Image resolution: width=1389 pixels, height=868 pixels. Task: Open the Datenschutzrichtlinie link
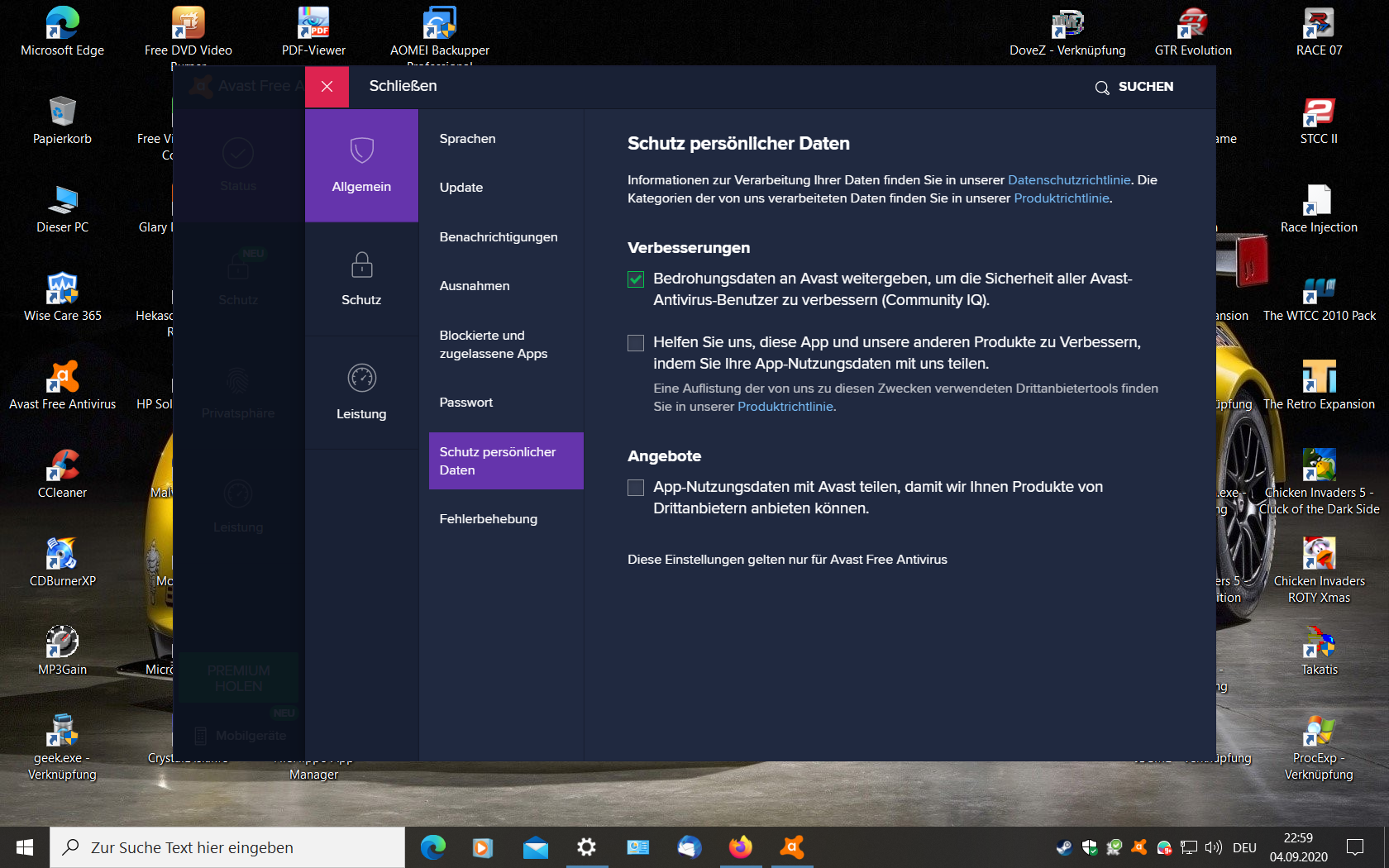[x=1069, y=180]
